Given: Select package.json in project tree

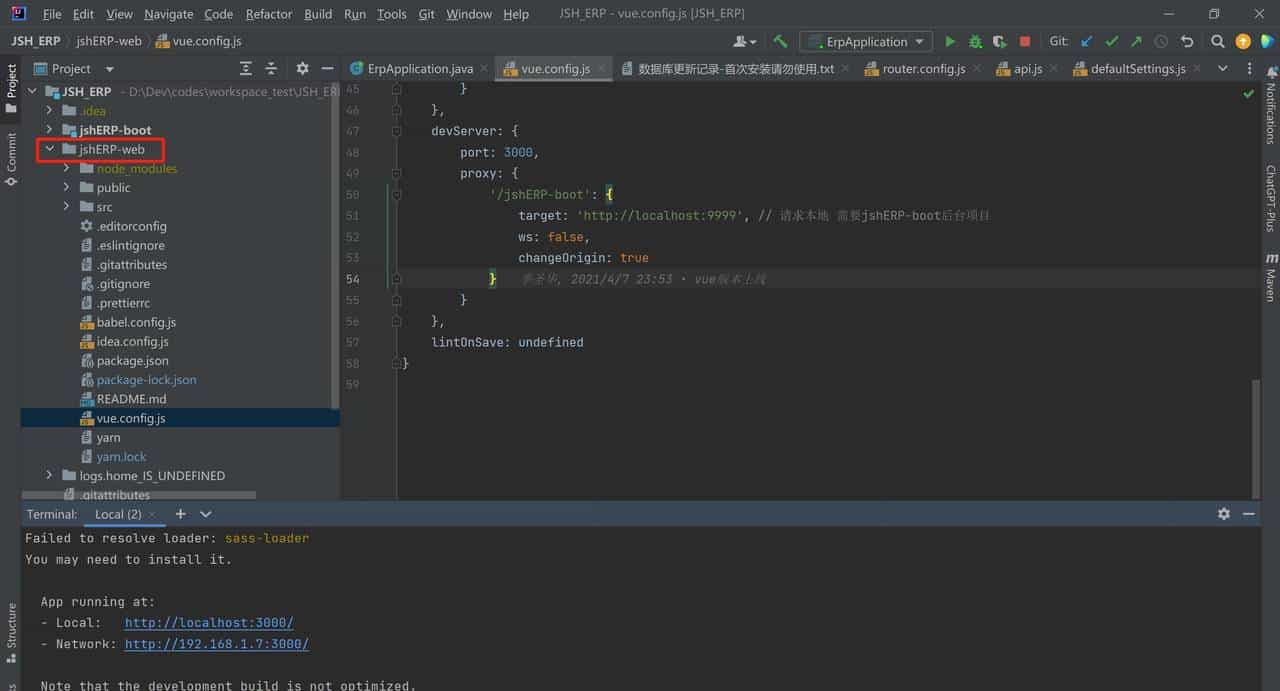Looking at the screenshot, I should pyautogui.click(x=132, y=361).
